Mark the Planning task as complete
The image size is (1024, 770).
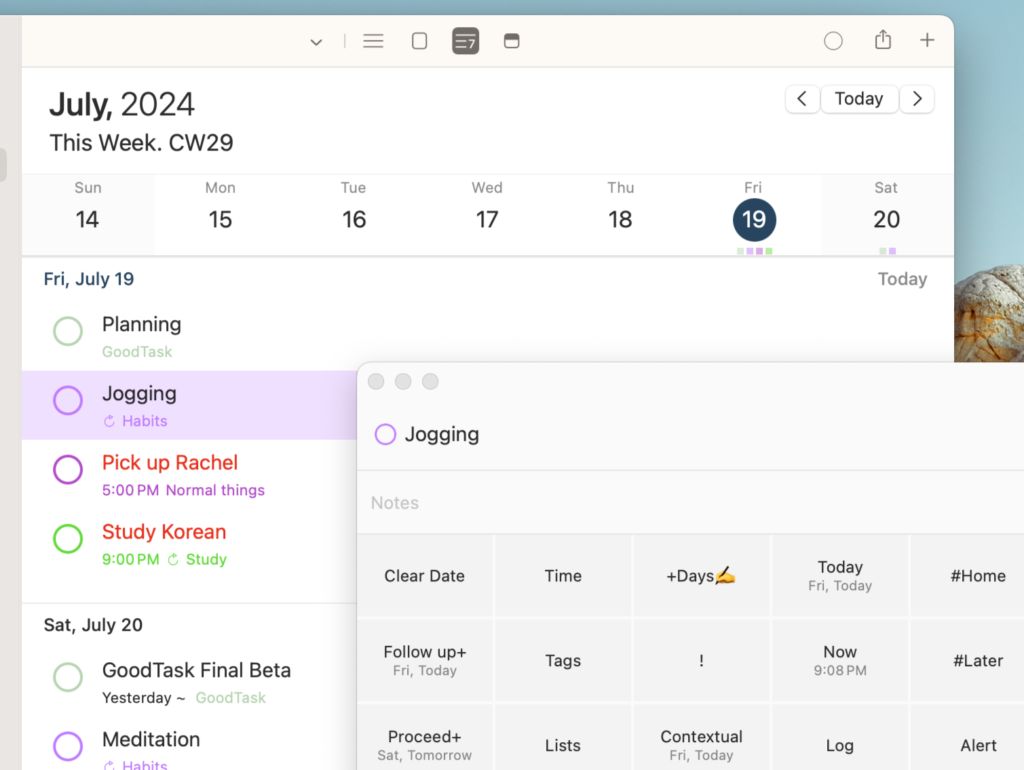coord(67,331)
